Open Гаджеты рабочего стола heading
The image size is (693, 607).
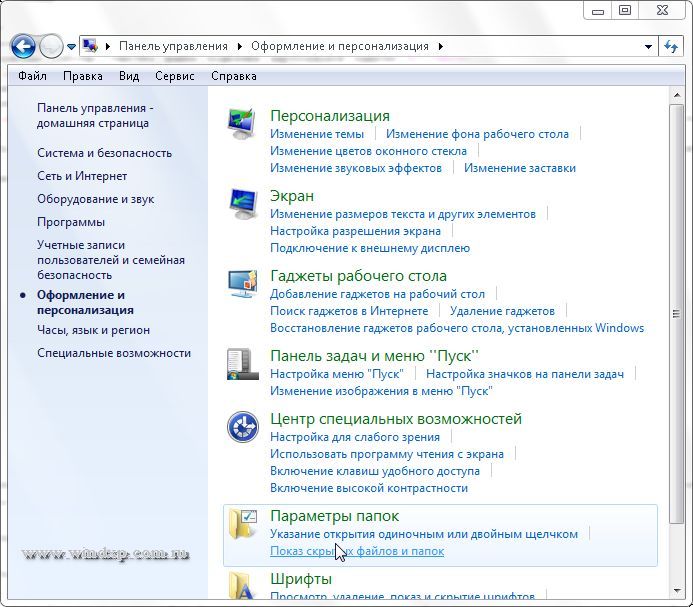(x=358, y=276)
